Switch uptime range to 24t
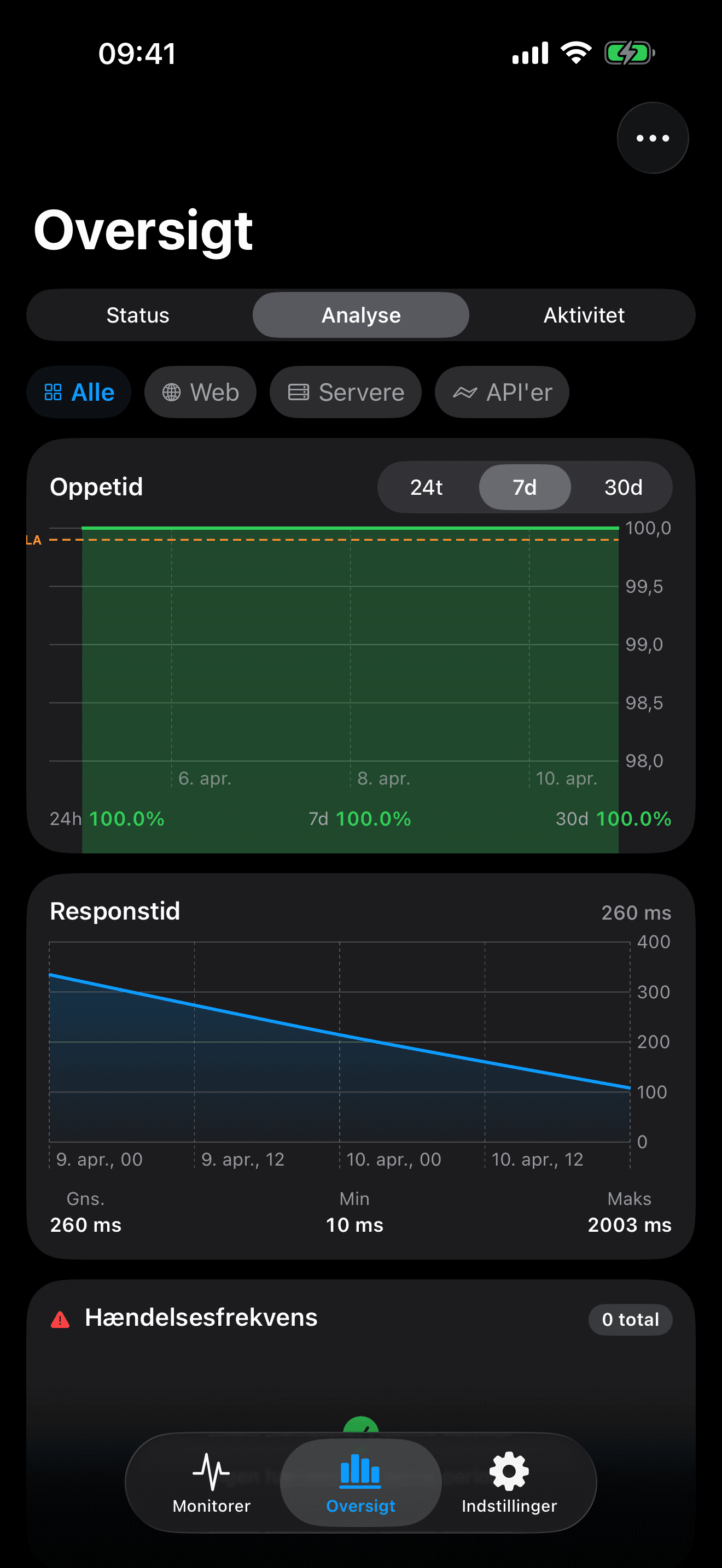The width and height of the screenshot is (722, 1568). (x=426, y=487)
